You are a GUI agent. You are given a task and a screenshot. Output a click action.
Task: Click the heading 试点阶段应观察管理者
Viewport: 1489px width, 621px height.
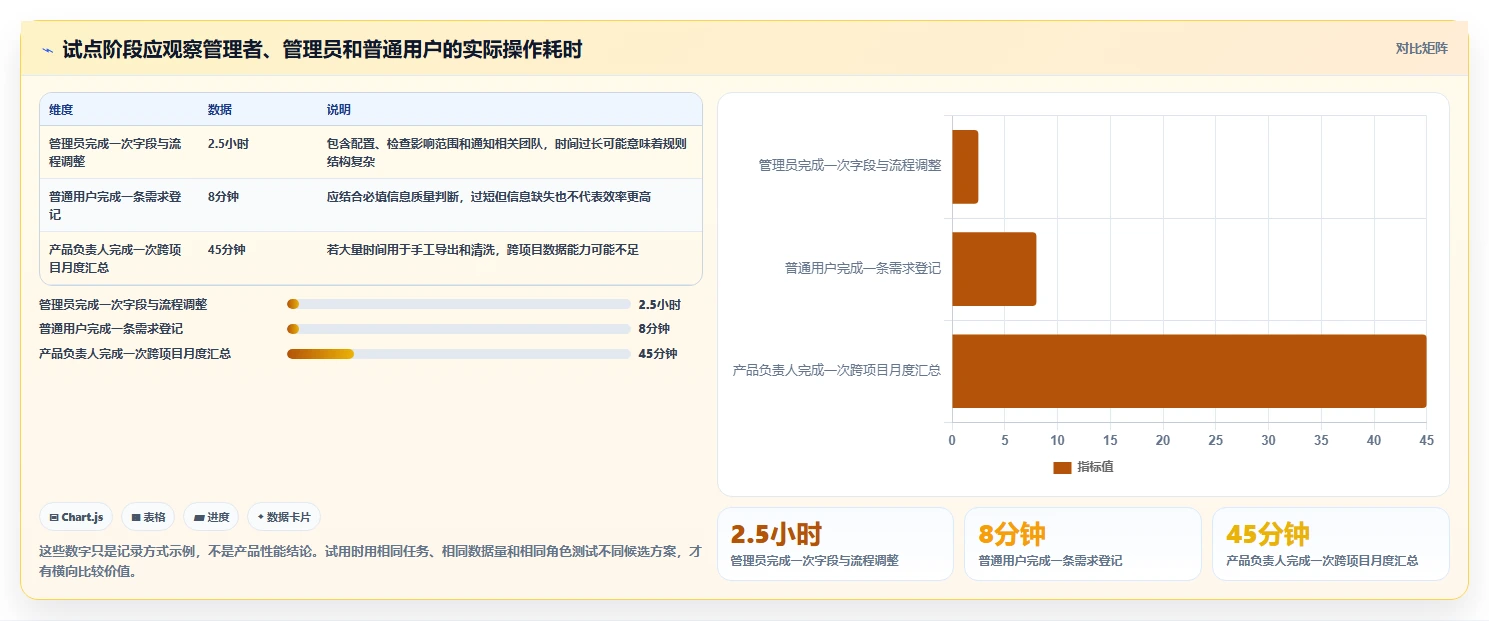tap(322, 50)
